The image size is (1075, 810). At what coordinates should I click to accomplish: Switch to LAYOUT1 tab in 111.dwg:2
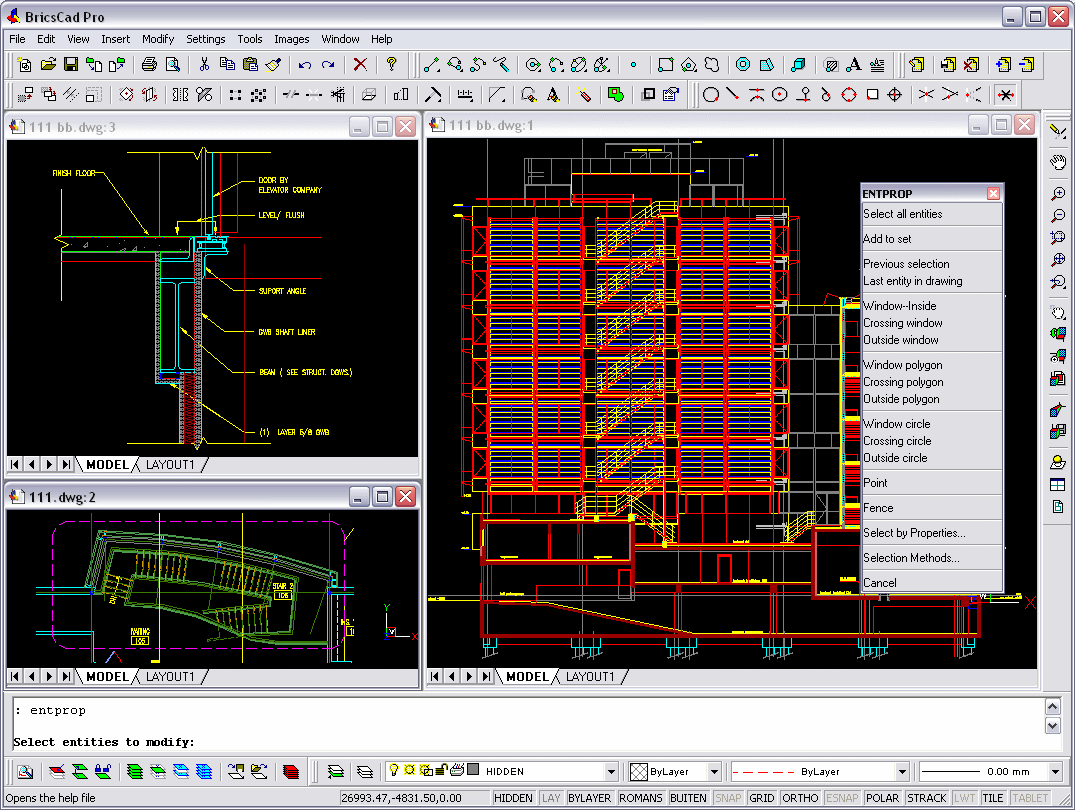[171, 677]
